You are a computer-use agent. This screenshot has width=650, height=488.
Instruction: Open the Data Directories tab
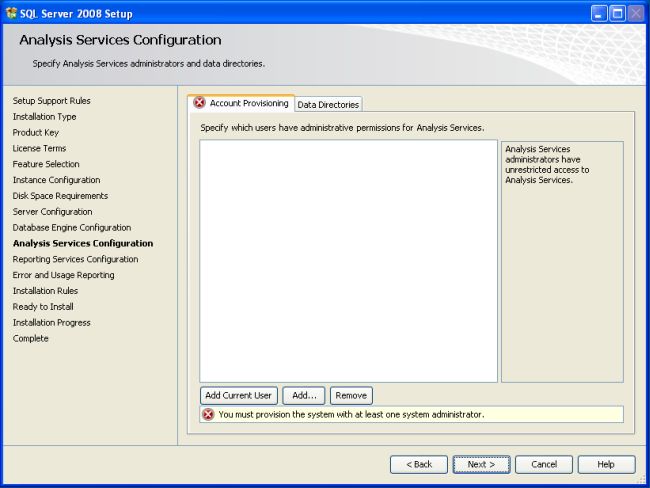(x=328, y=104)
